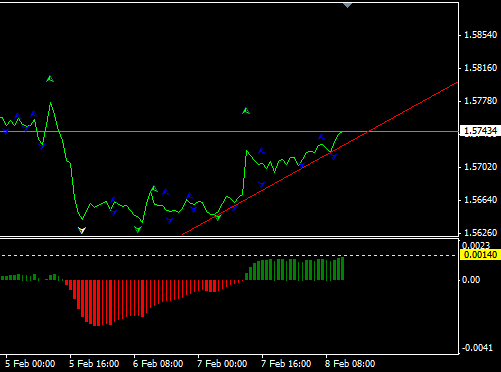Select the yellow dashed indicator level line
Image resolution: width=501 pixels, height=372 pixels.
[x=229, y=256]
